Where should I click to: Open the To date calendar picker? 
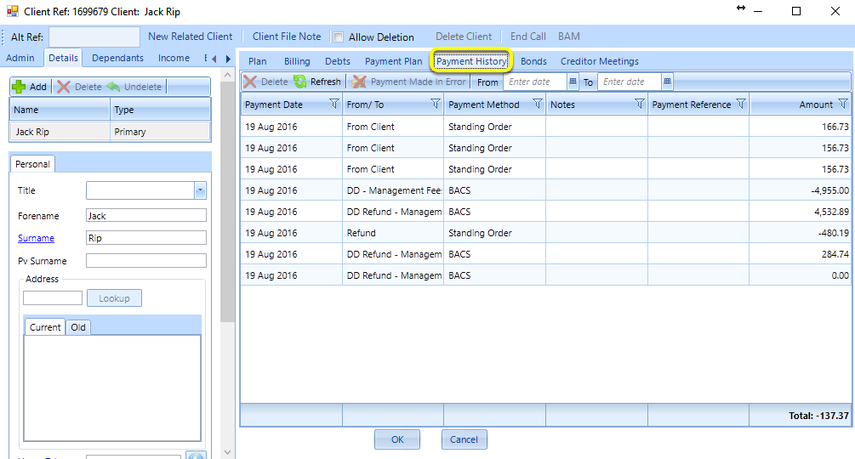(667, 82)
